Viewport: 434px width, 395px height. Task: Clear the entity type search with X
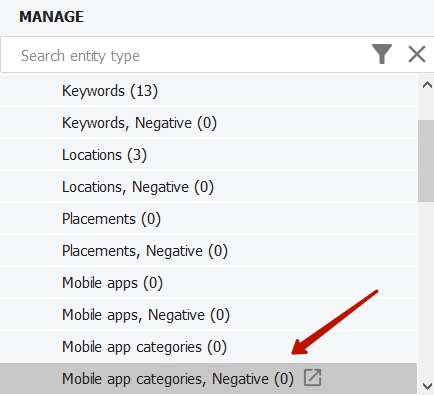[x=417, y=54]
